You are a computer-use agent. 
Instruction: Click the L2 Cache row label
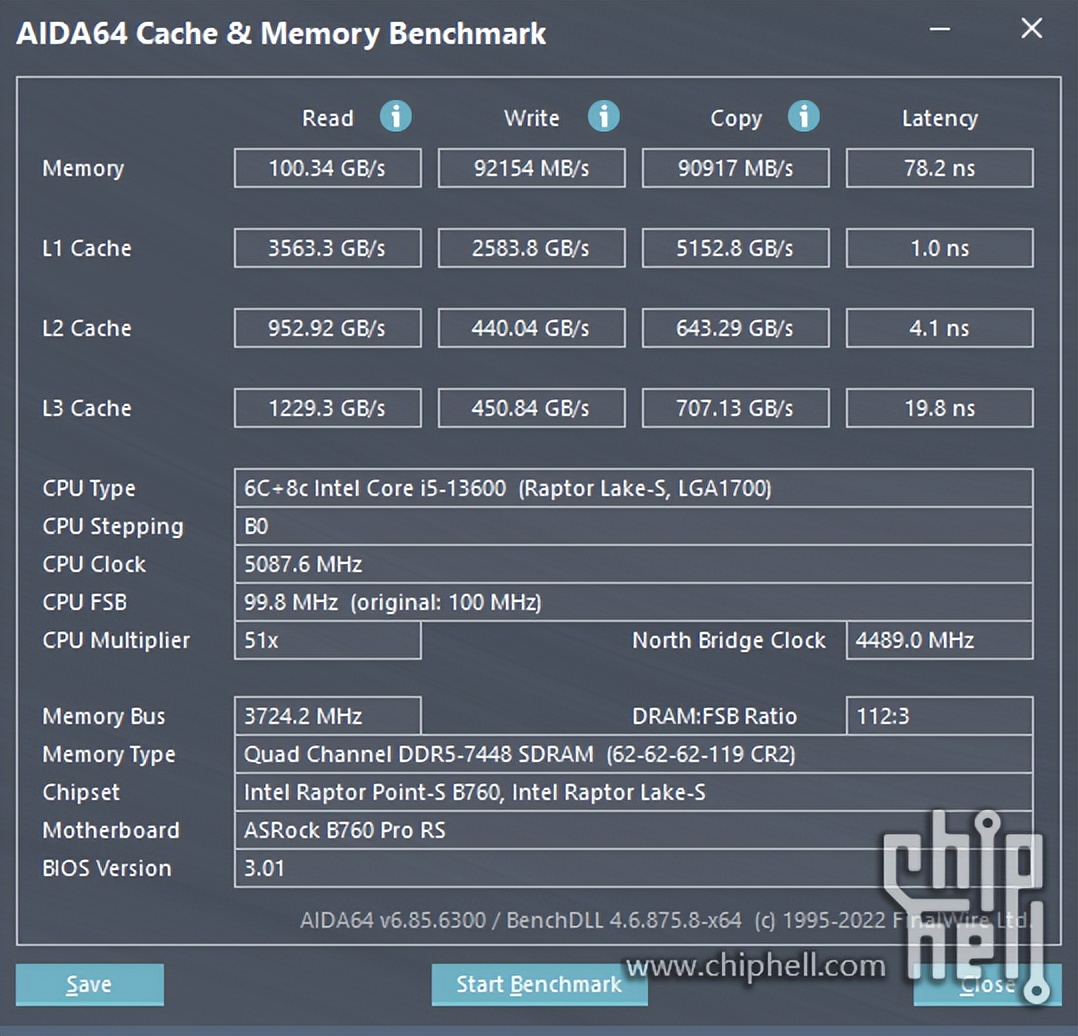[87, 328]
